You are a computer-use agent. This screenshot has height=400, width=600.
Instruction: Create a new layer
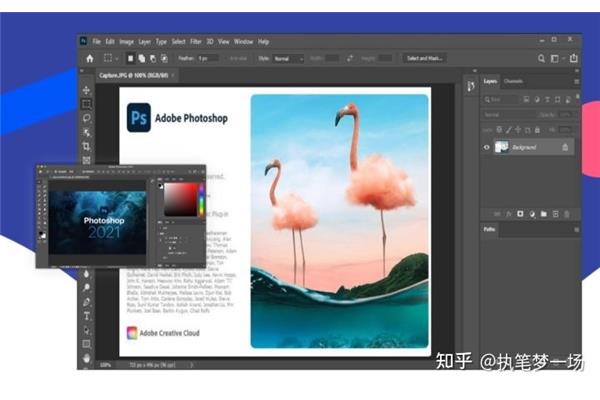click(x=555, y=214)
